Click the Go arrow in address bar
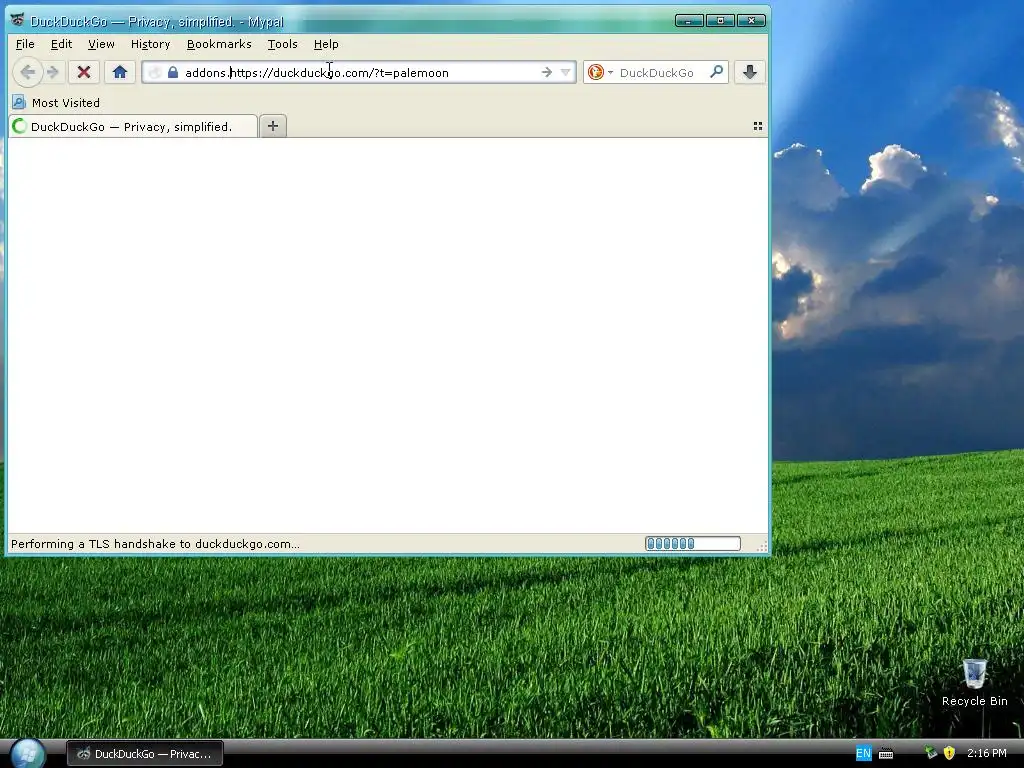Image resolution: width=1024 pixels, height=768 pixels. [x=547, y=72]
